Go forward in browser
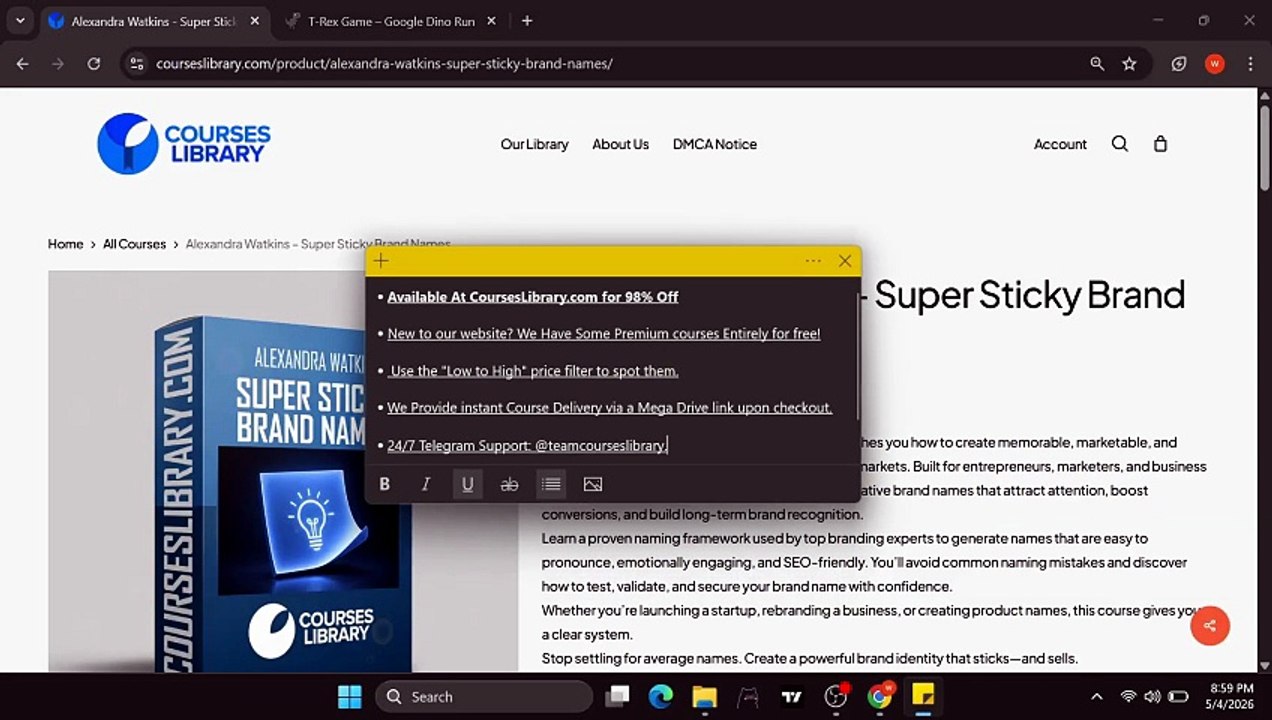The image size is (1272, 720). pyautogui.click(x=58, y=63)
